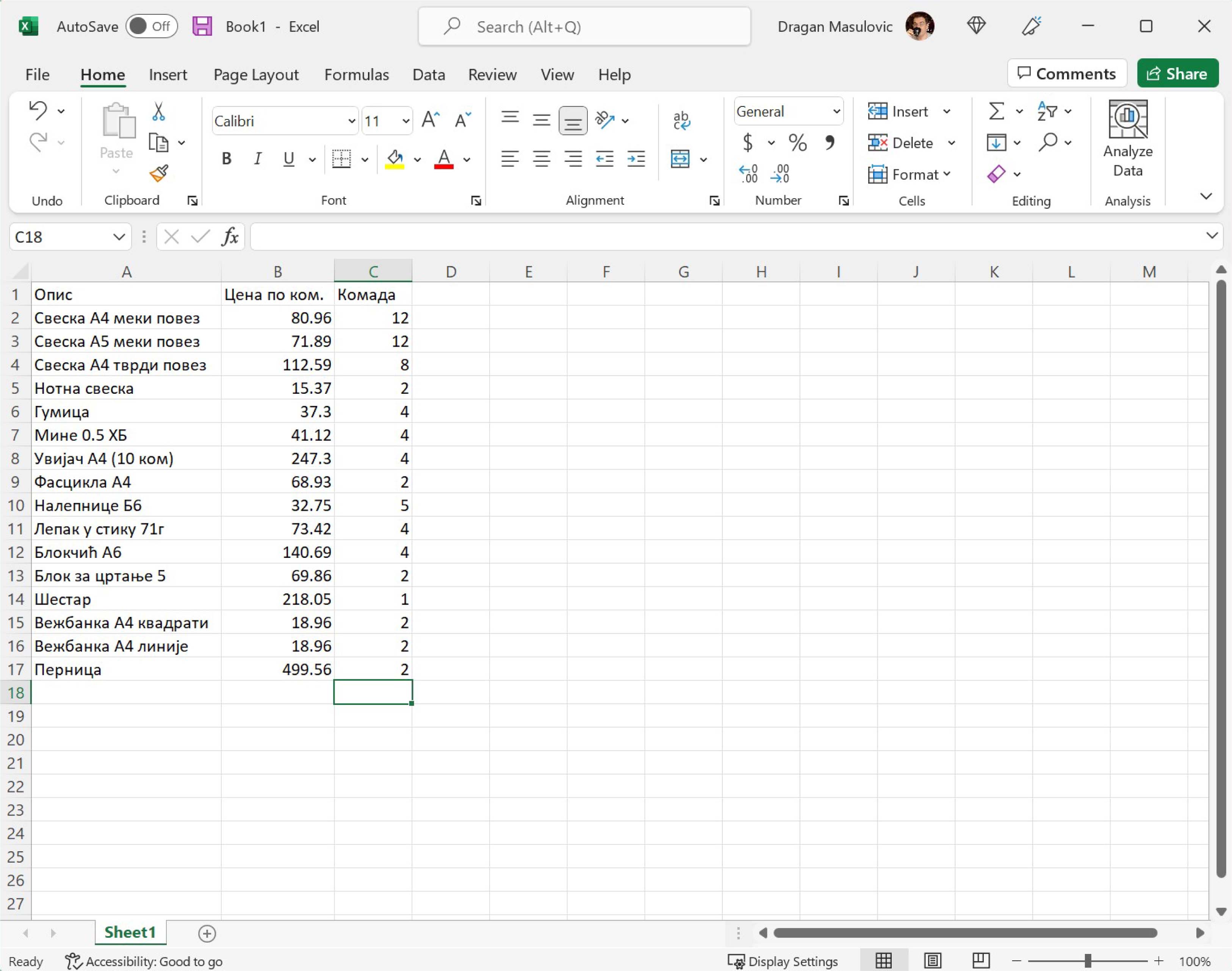The image size is (1232, 971).
Task: Toggle the AutoSave switch
Action: tap(151, 26)
